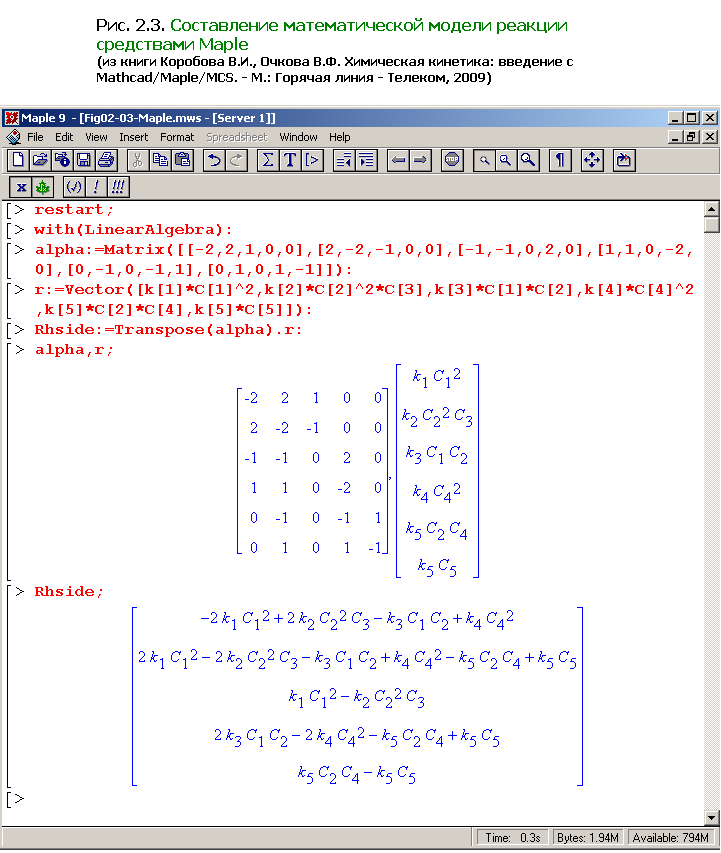Insert Maple input with the Sigma icon
Screen dimensions: 721x853
click(268, 160)
